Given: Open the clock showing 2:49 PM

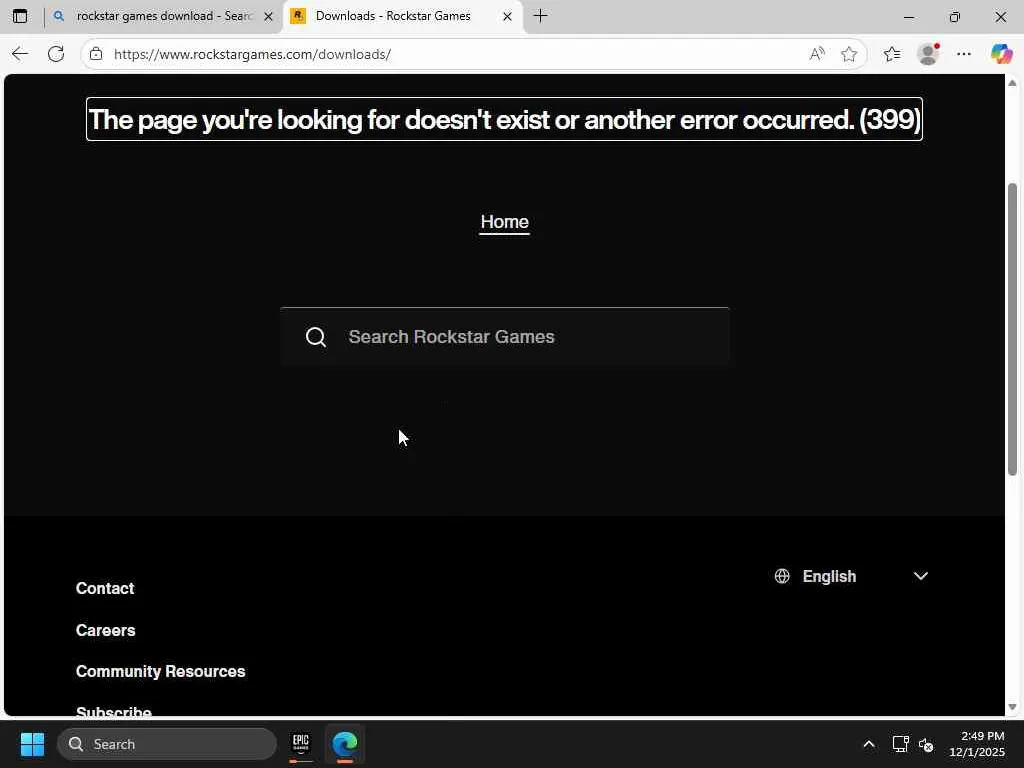Looking at the screenshot, I should pos(977,744).
